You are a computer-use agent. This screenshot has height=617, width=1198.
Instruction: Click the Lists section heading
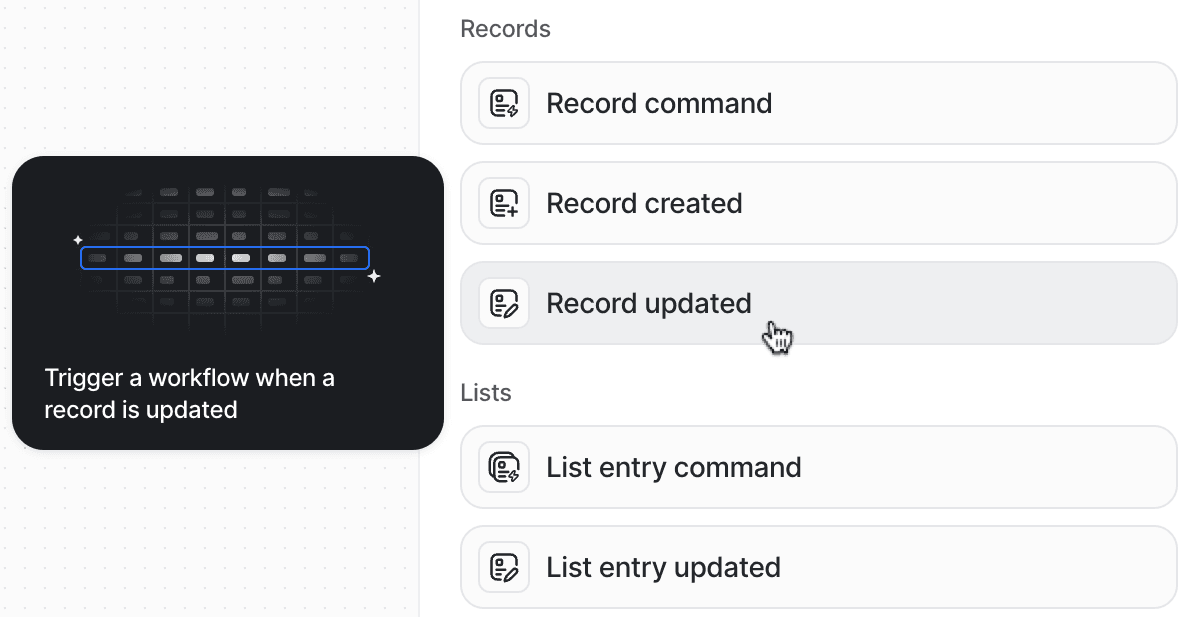coord(486,392)
